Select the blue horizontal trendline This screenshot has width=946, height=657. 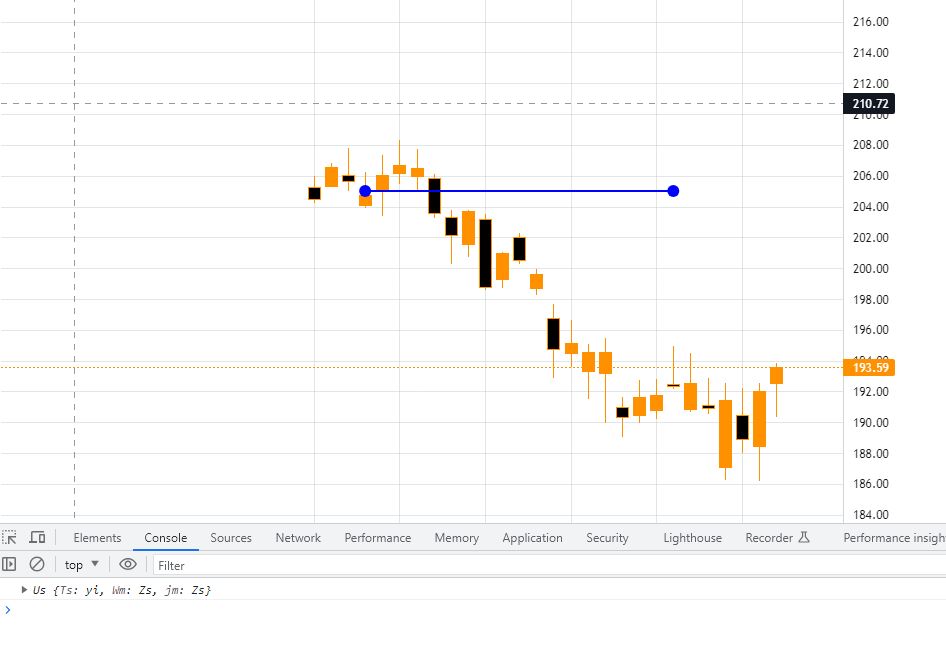click(520, 190)
